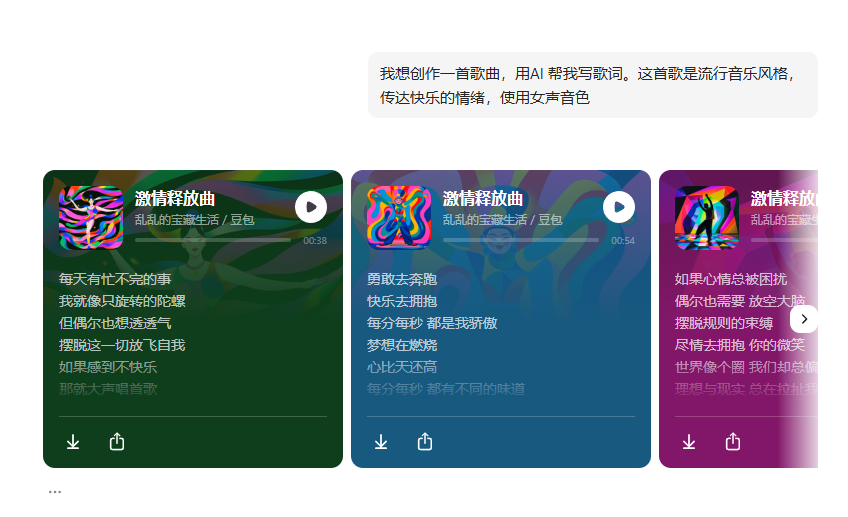Click faded lyric 每分每秒 都有不同的味道
This screenshot has width=848, height=517.
pos(446,389)
